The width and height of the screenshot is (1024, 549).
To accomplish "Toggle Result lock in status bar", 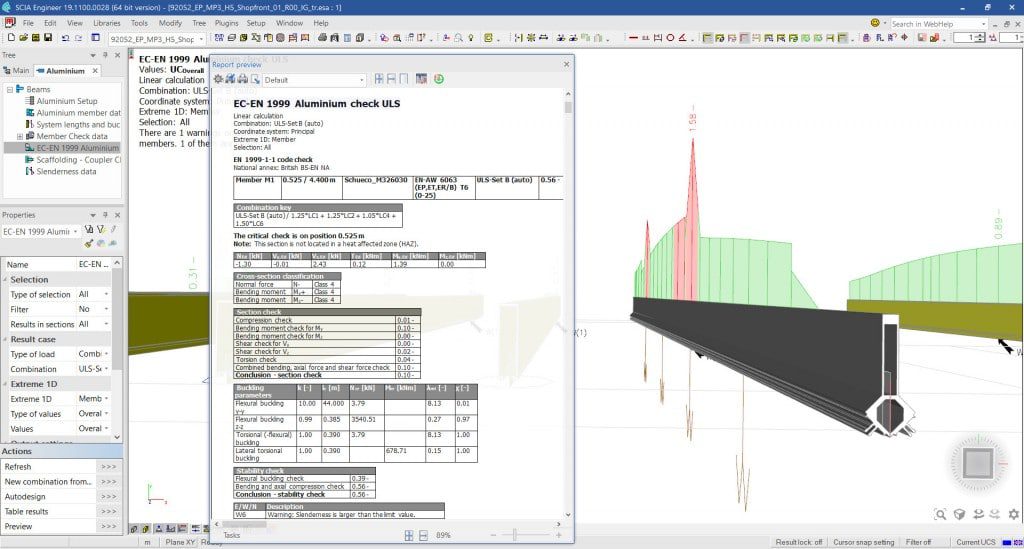I will pyautogui.click(x=801, y=541).
